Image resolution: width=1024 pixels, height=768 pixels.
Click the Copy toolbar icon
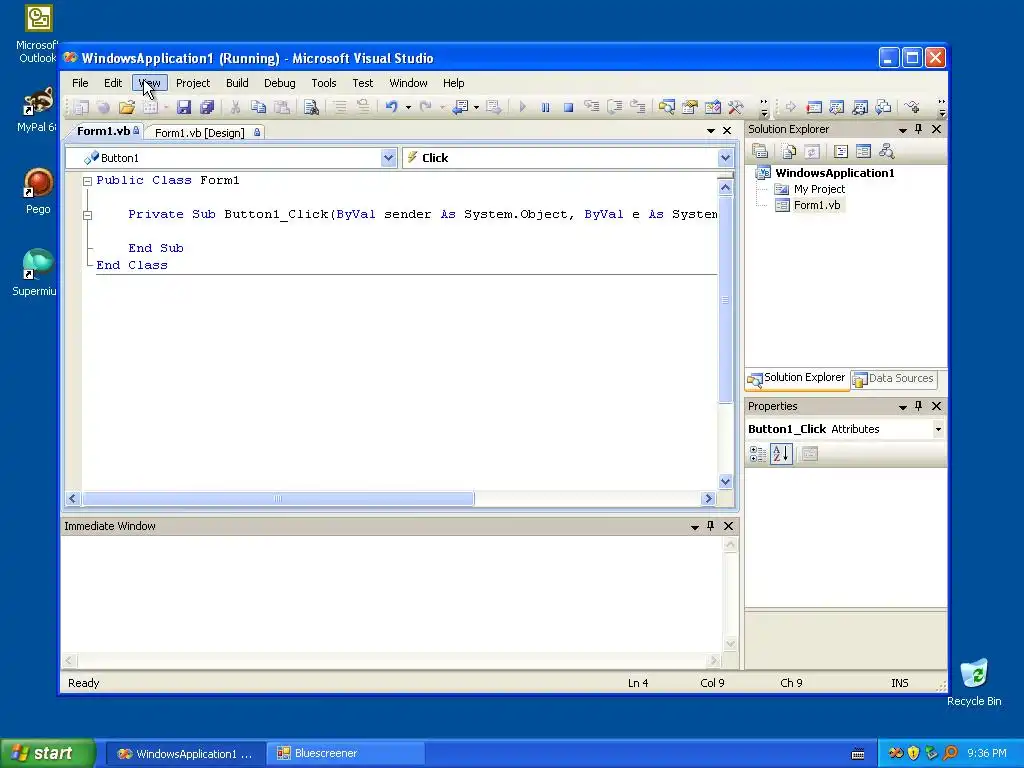[x=259, y=107]
